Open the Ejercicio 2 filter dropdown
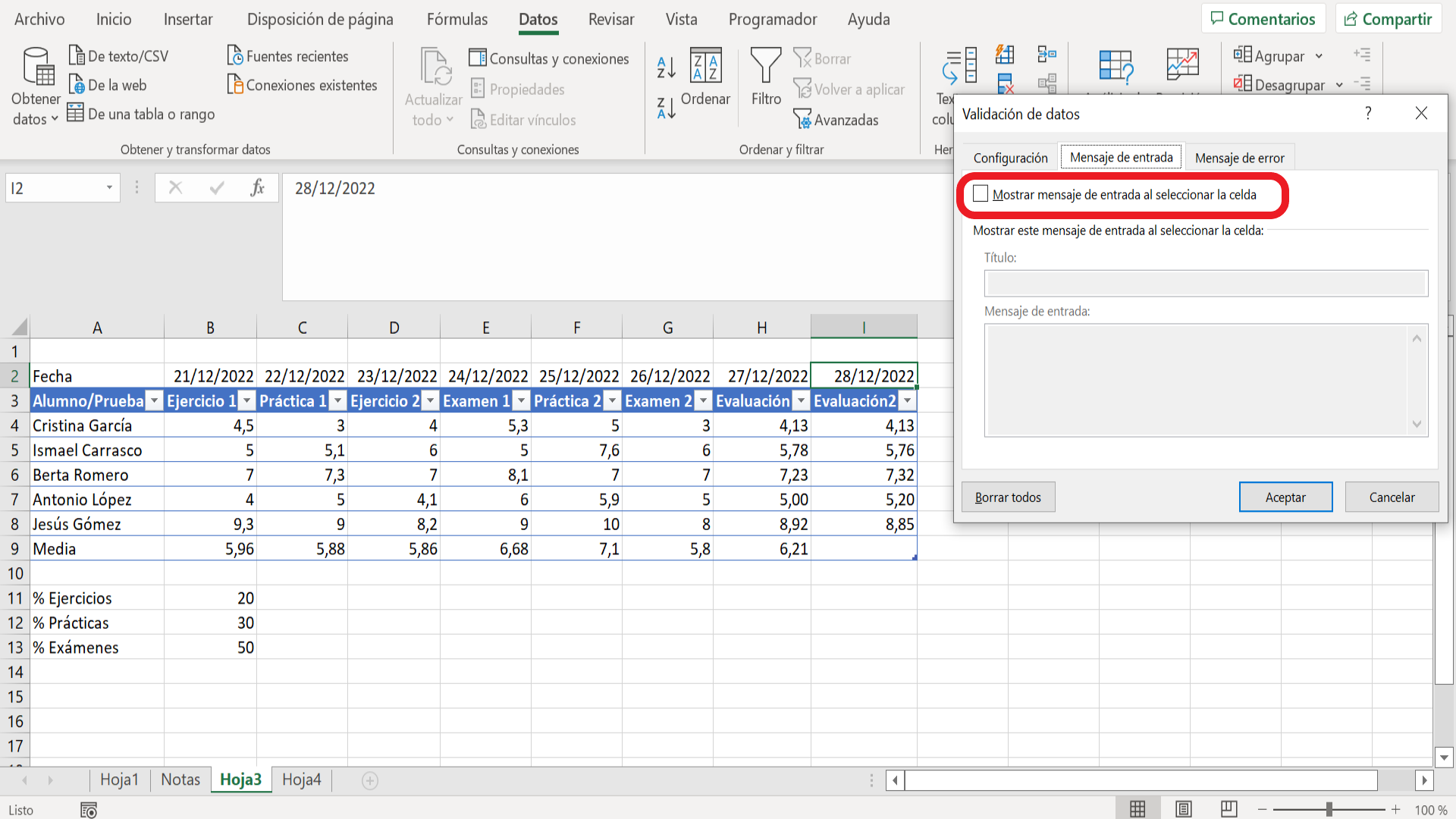The width and height of the screenshot is (1456, 819). pos(430,401)
